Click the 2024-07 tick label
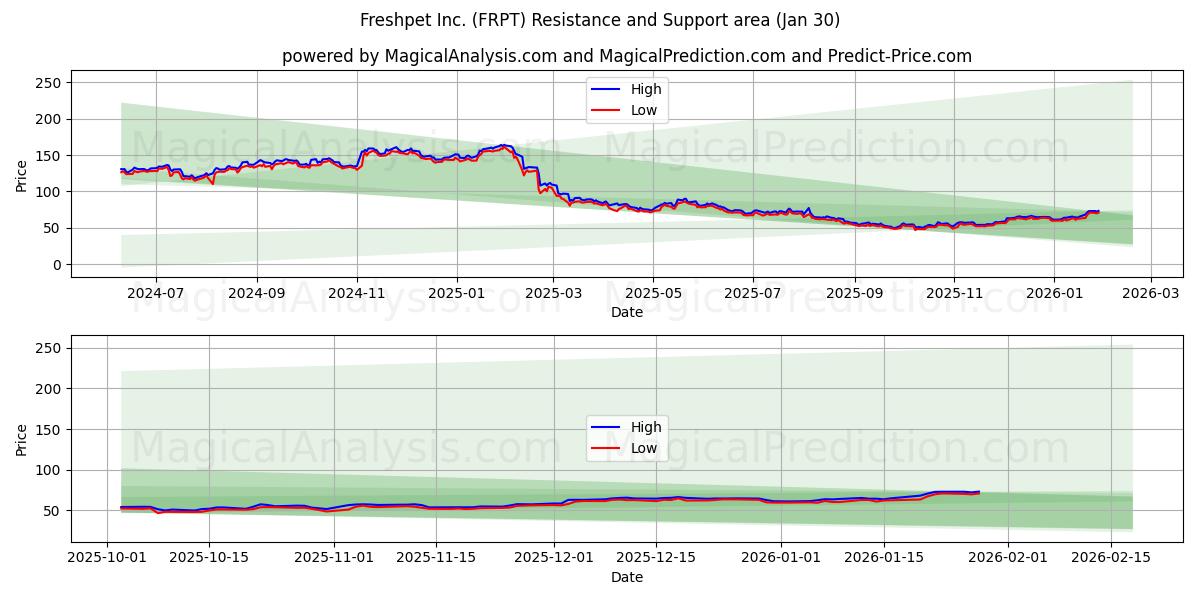The height and width of the screenshot is (600, 1200). click(x=156, y=293)
